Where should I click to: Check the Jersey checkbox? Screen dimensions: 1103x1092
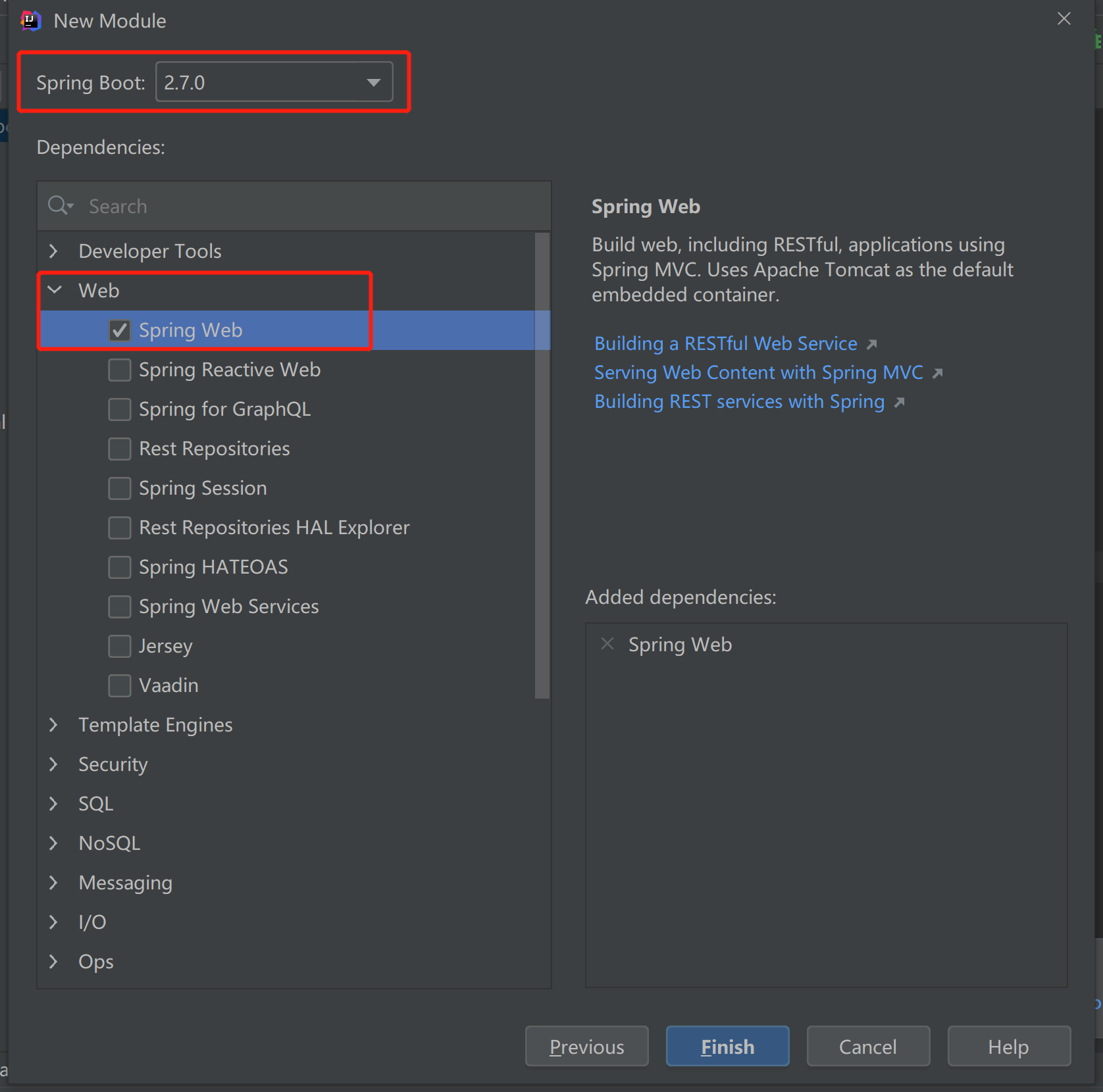click(x=119, y=646)
